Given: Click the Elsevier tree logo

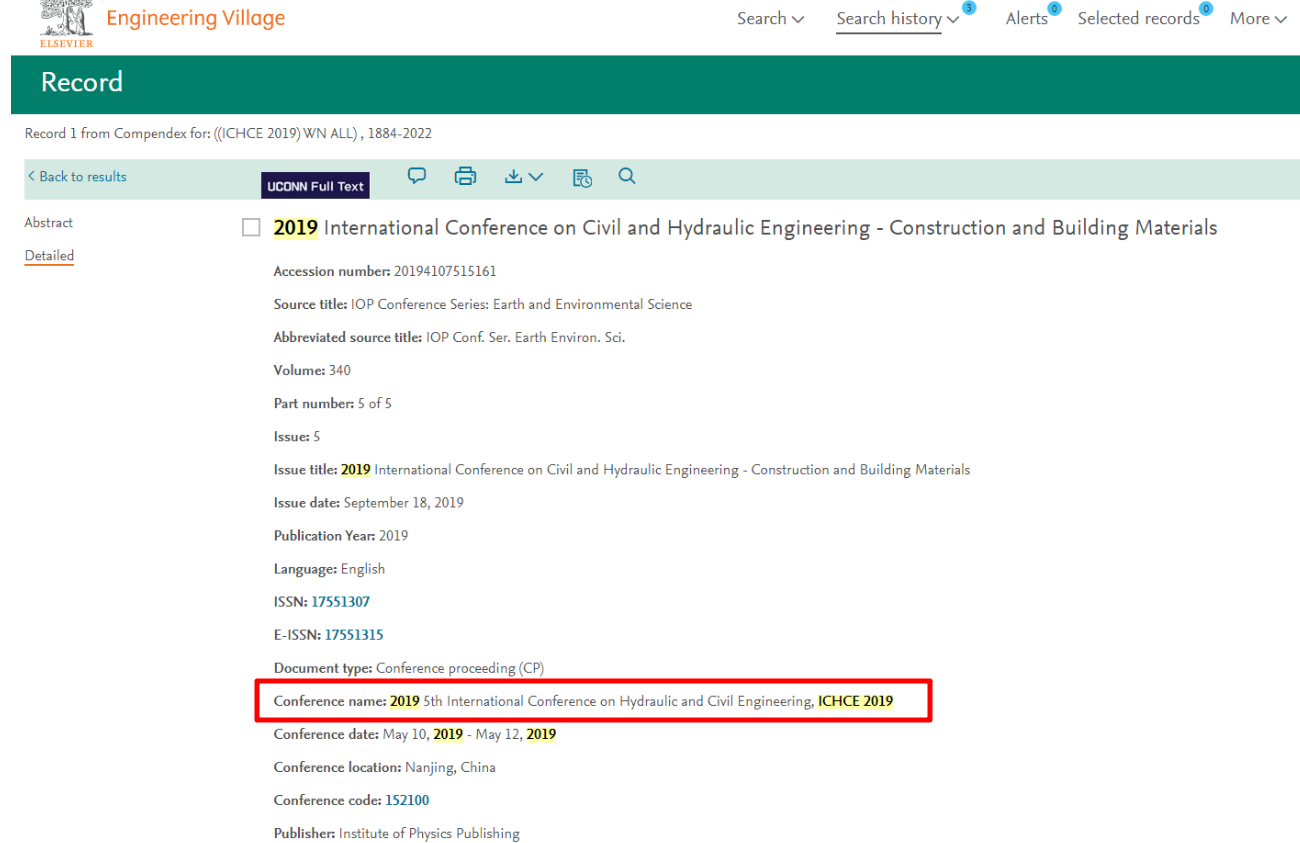Looking at the screenshot, I should click(66, 22).
